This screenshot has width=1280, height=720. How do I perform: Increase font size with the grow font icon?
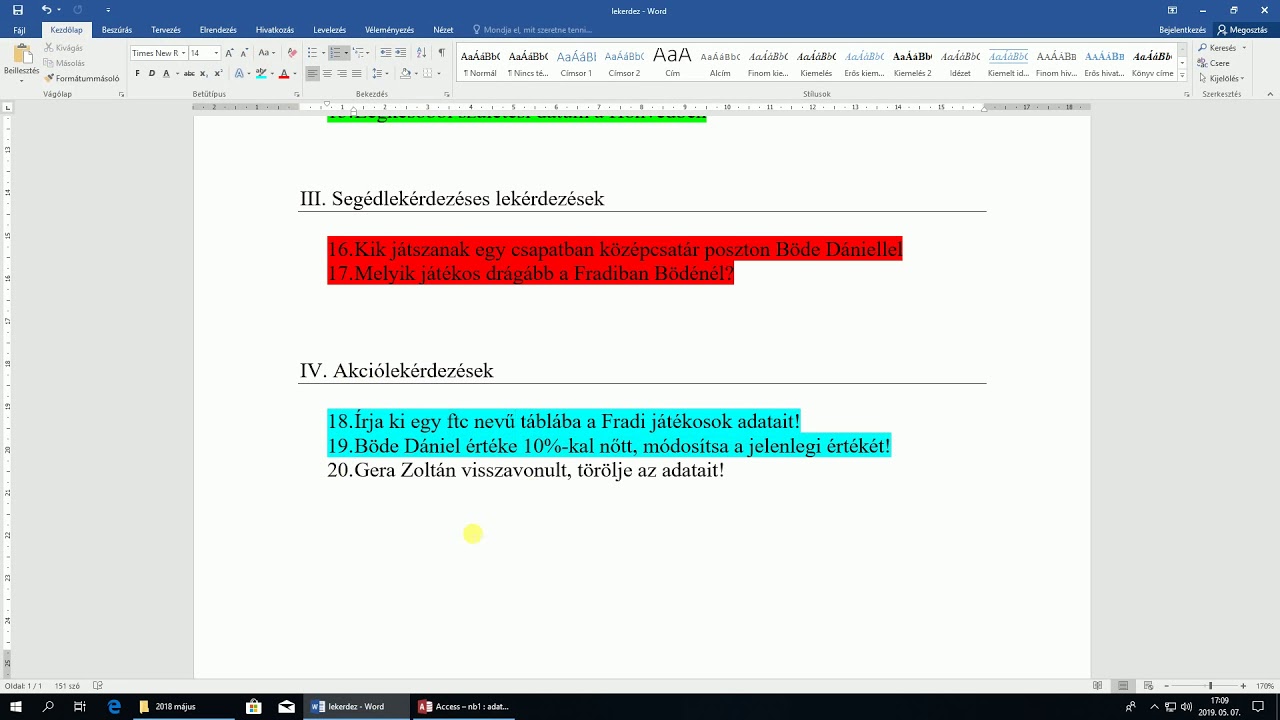229,53
